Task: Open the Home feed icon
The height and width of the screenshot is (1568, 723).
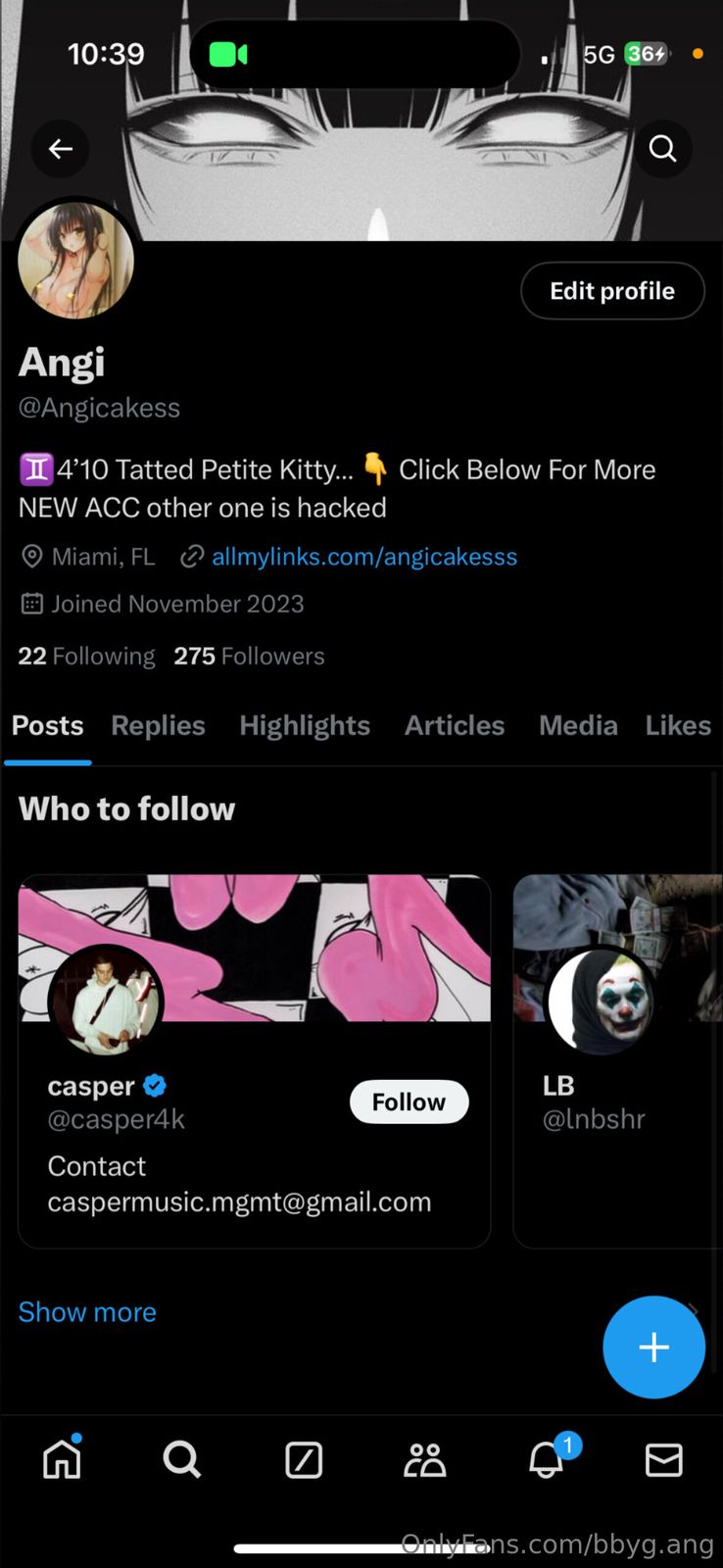Action: [x=62, y=1459]
